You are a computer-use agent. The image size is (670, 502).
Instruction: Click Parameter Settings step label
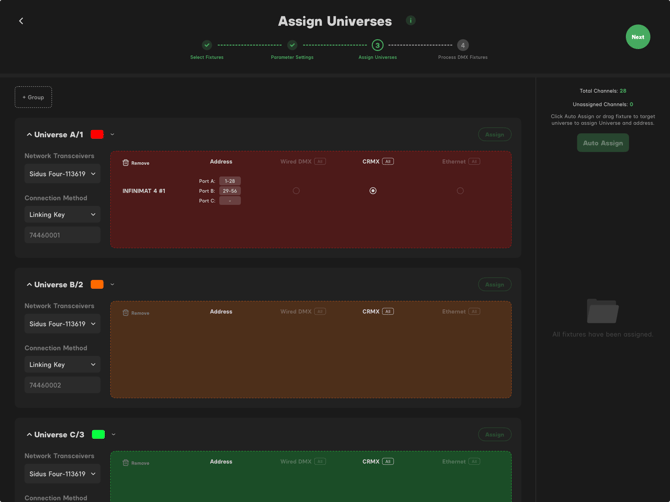tap(292, 57)
